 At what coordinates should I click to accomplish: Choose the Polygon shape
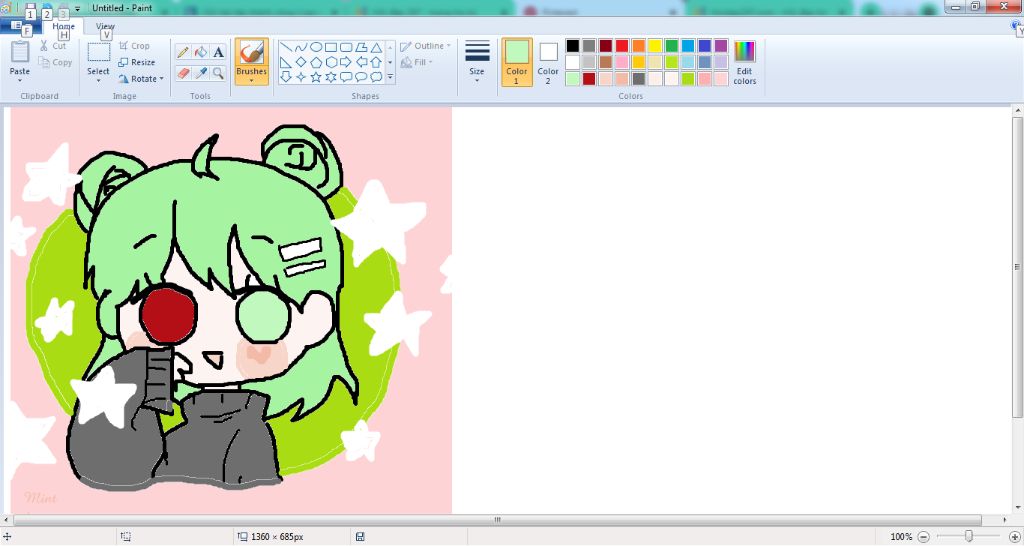361,48
